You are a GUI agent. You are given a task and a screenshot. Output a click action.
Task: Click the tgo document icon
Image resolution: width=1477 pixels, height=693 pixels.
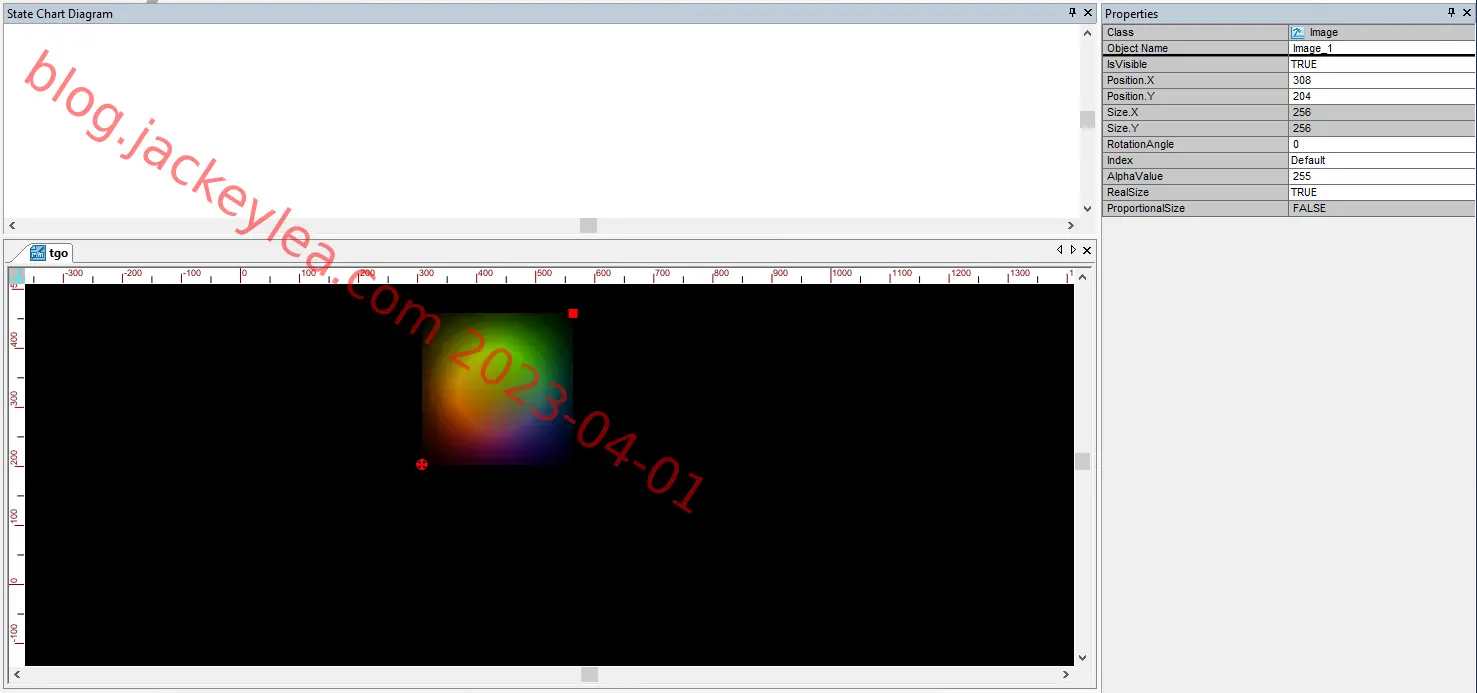point(38,253)
